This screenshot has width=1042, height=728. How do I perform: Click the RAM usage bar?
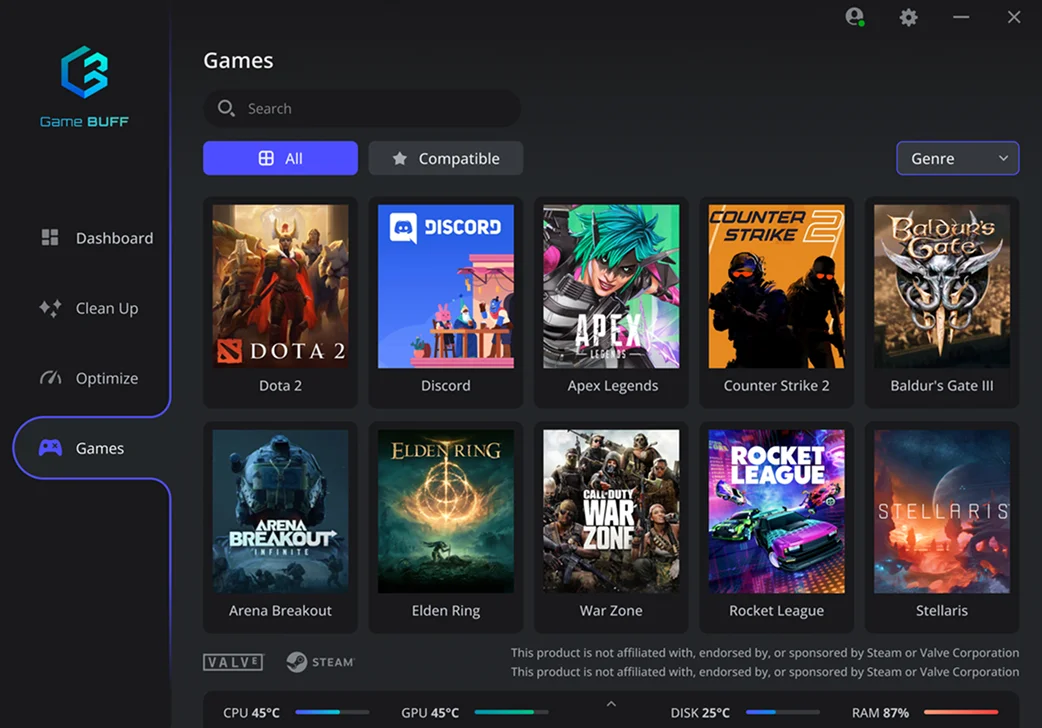(x=961, y=712)
